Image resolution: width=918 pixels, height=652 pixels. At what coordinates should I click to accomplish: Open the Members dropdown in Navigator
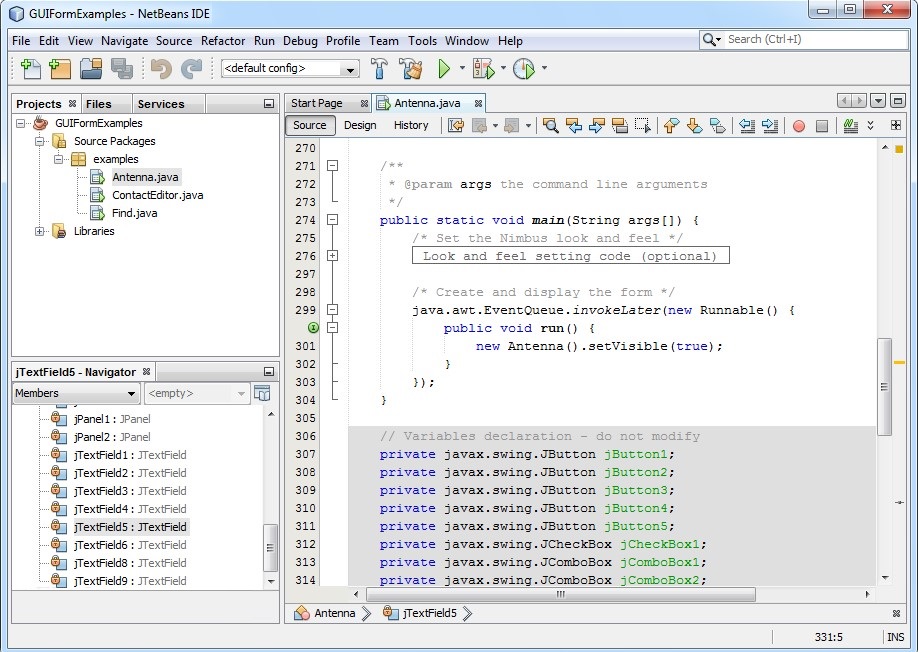click(75, 393)
